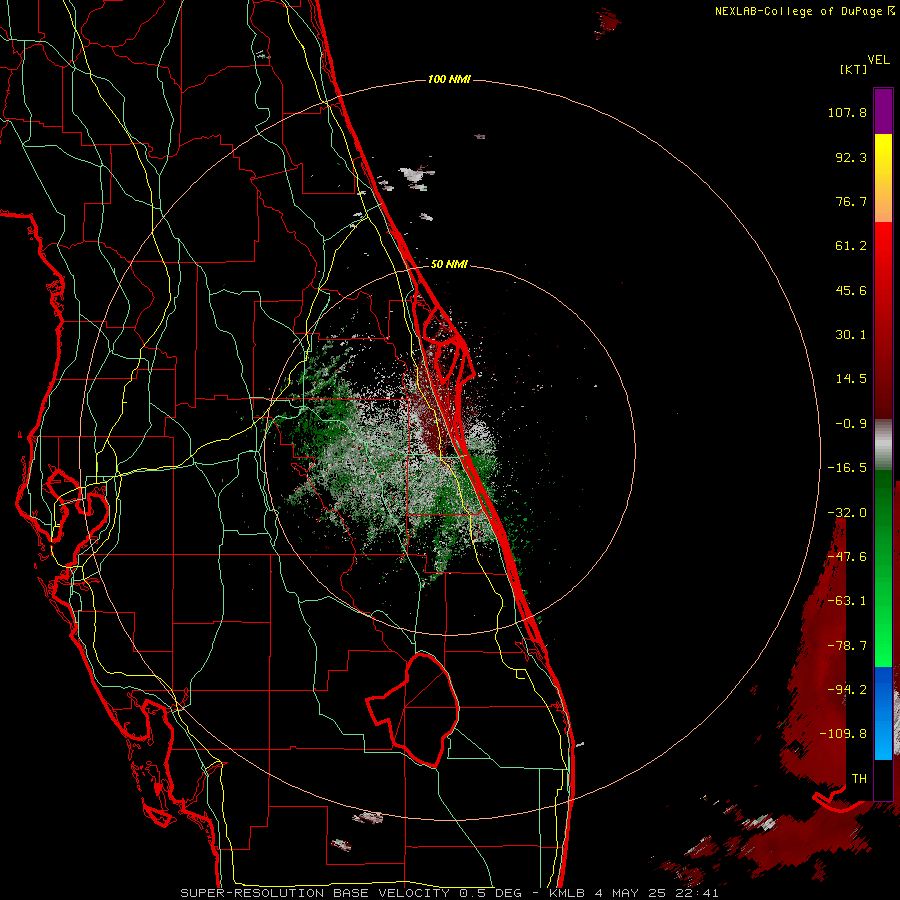The image size is (900, 900).
Task: Click the -47.6 velocity scale value
Action: click(x=847, y=557)
